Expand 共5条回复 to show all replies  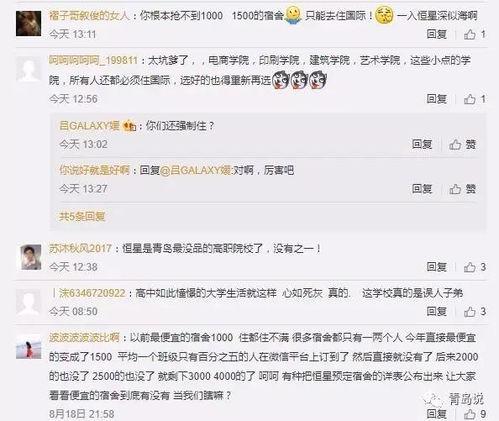(x=82, y=216)
